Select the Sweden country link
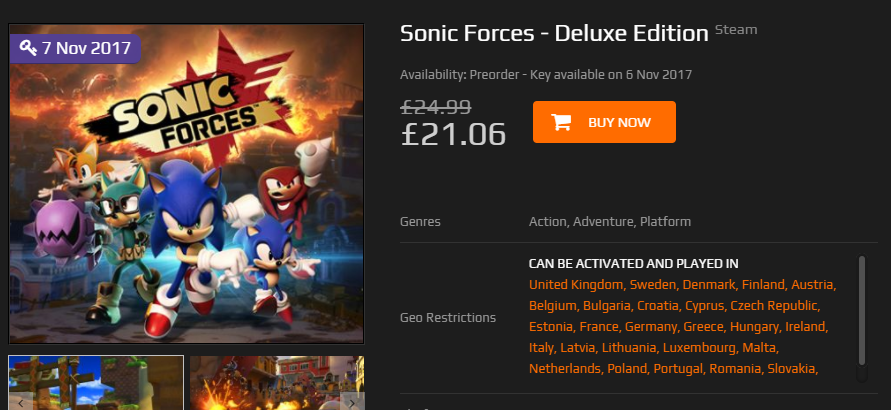The height and width of the screenshot is (410, 891). pyautogui.click(x=651, y=285)
